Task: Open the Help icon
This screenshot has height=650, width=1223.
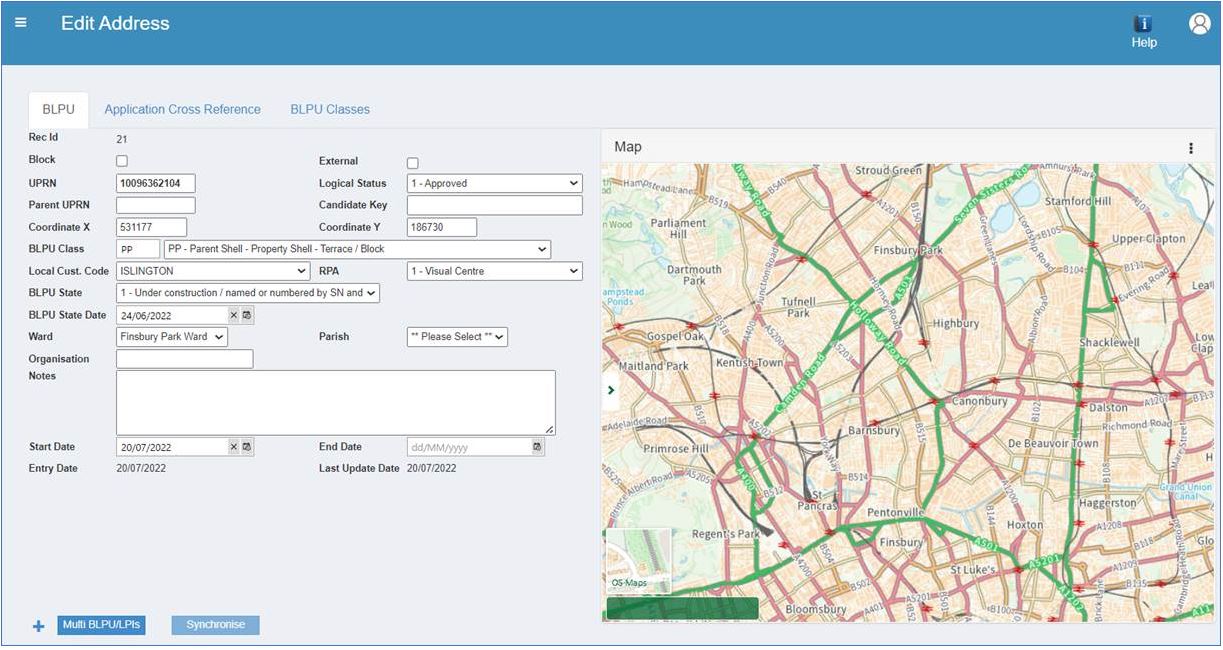Action: tap(1143, 32)
